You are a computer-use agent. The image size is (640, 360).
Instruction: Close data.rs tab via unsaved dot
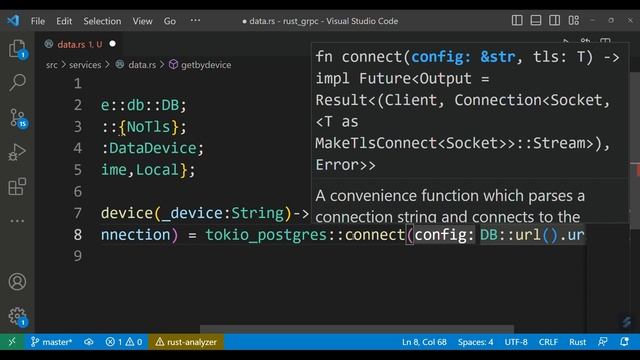(x=113, y=44)
